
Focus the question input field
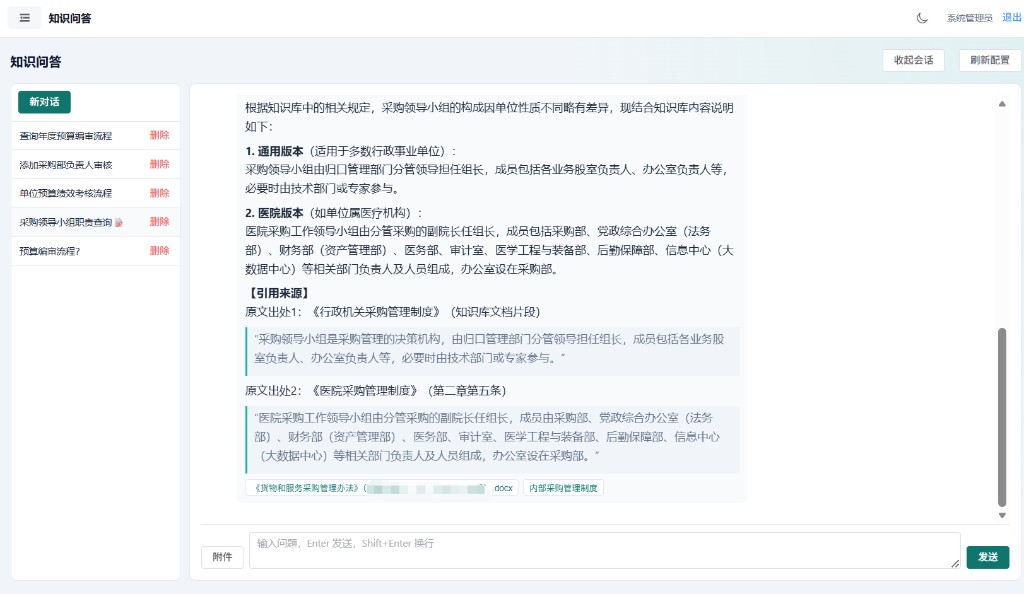click(604, 550)
